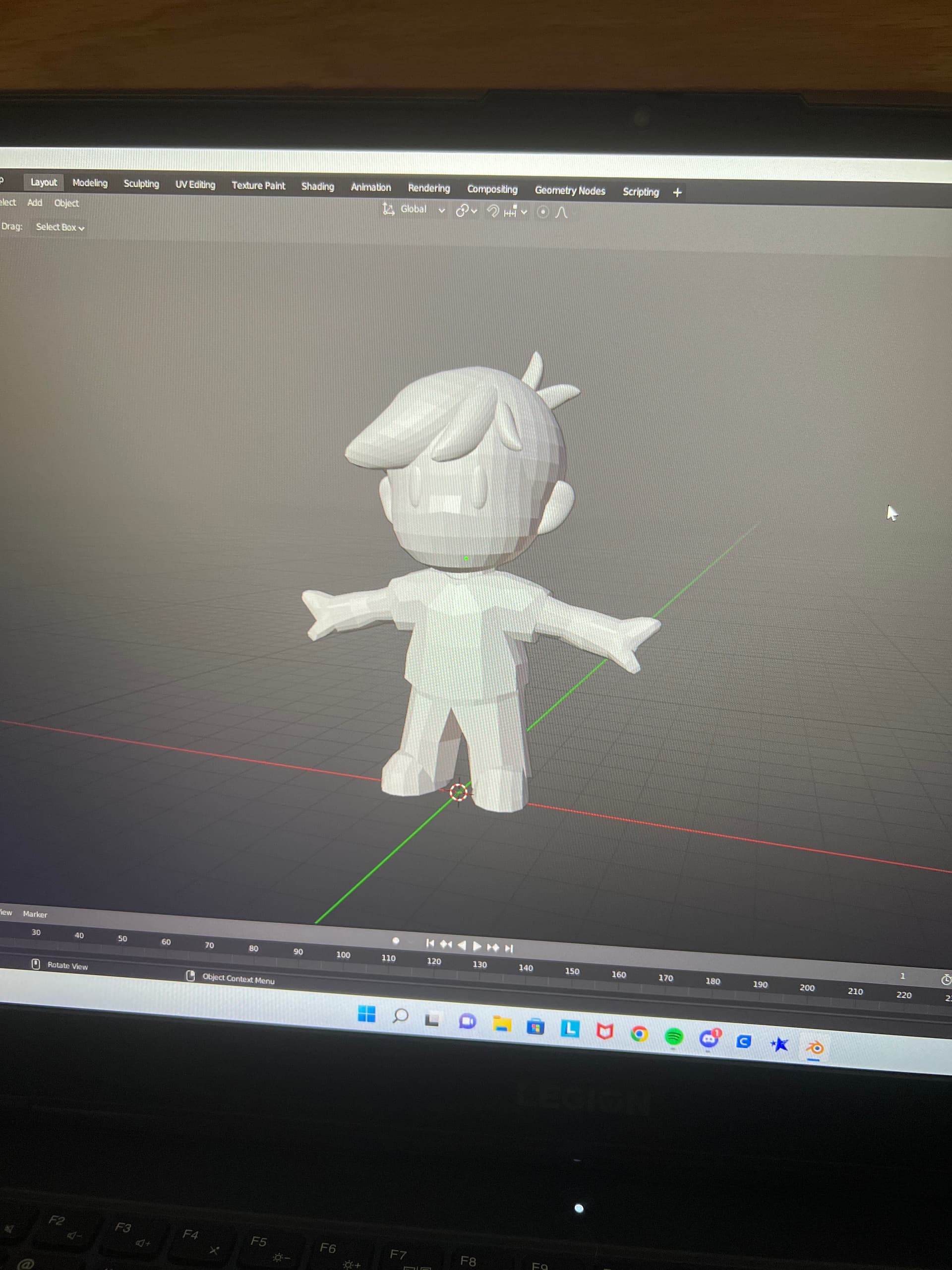
Task: Open the Global orientation dropdown
Action: pyautogui.click(x=422, y=209)
